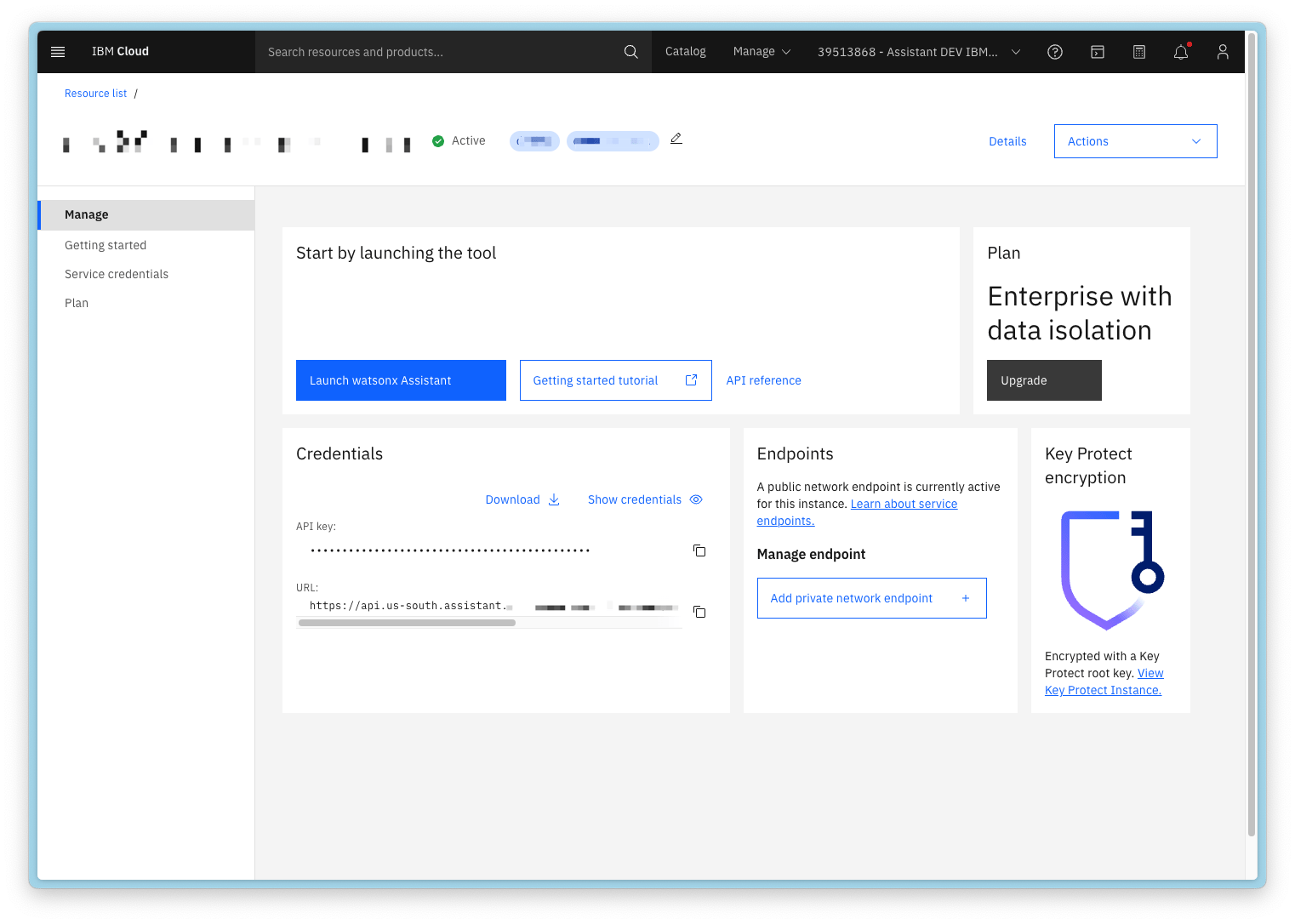This screenshot has height=924, width=1295.
Task: Click the masked API key value
Action: pos(450,550)
